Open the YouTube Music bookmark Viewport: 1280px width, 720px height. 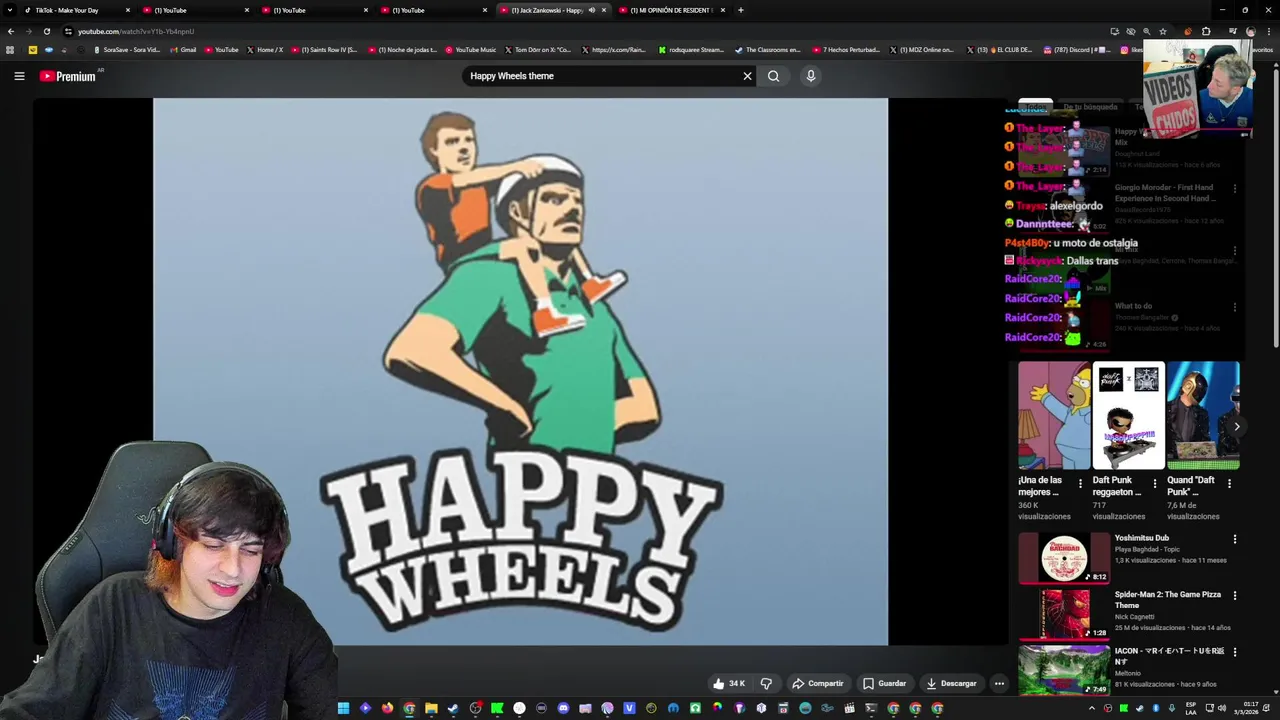pos(470,49)
